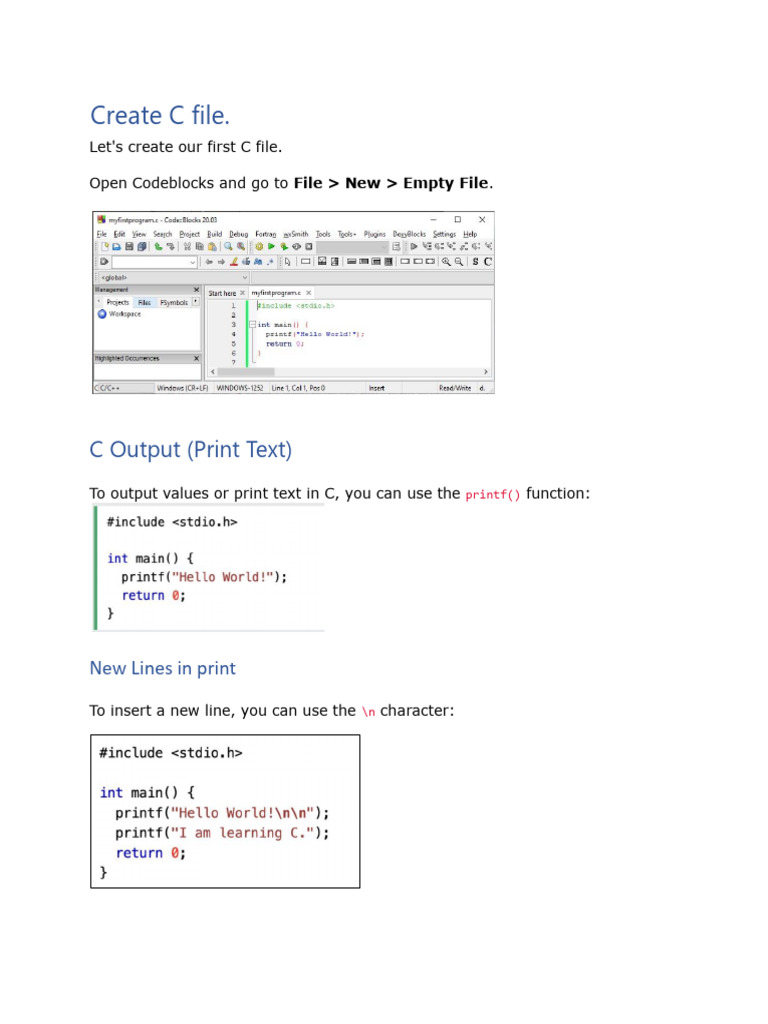Click the yellow gear Build icon
Viewport: 768px width, 1024px height.
[x=259, y=247]
